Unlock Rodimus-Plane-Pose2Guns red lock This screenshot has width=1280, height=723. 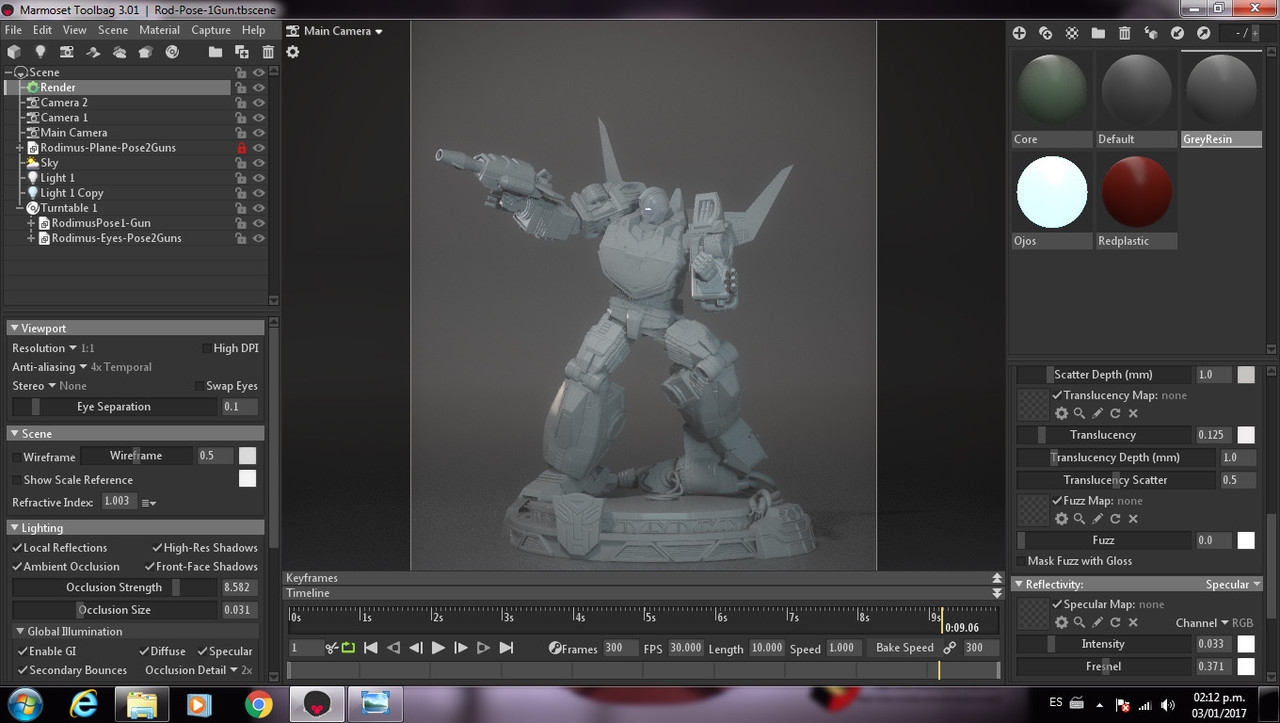coord(241,148)
